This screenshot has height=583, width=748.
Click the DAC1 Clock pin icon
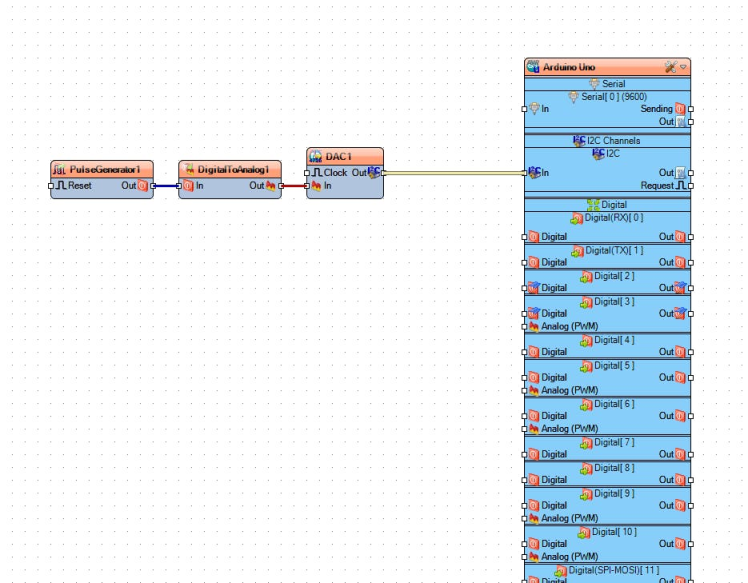coord(317,172)
